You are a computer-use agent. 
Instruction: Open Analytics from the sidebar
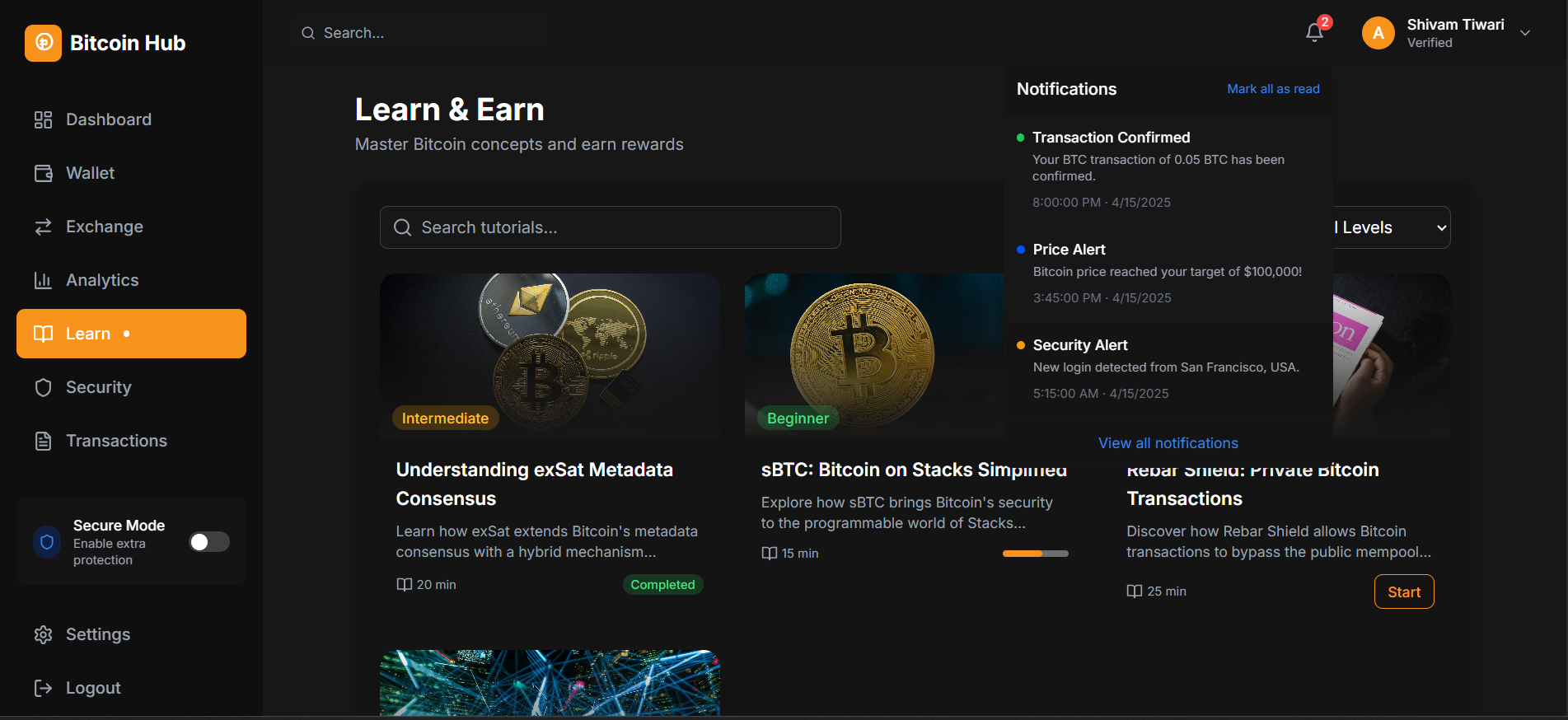[132, 280]
